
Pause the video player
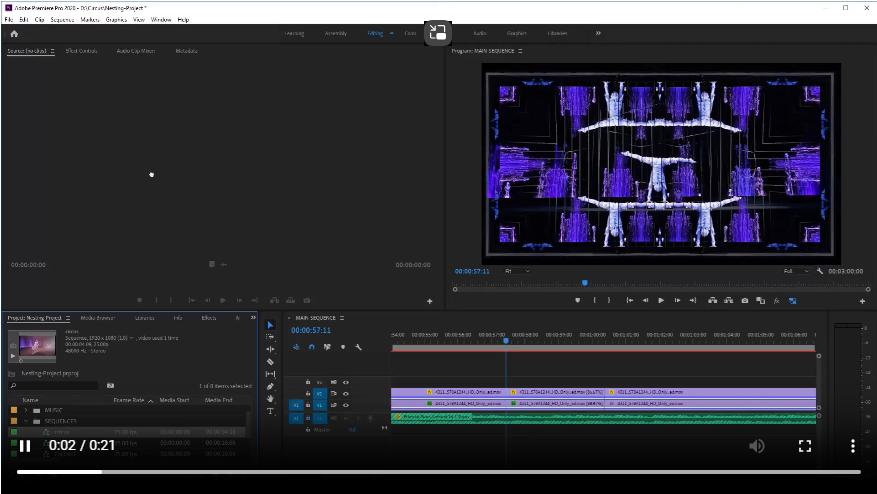[25, 446]
